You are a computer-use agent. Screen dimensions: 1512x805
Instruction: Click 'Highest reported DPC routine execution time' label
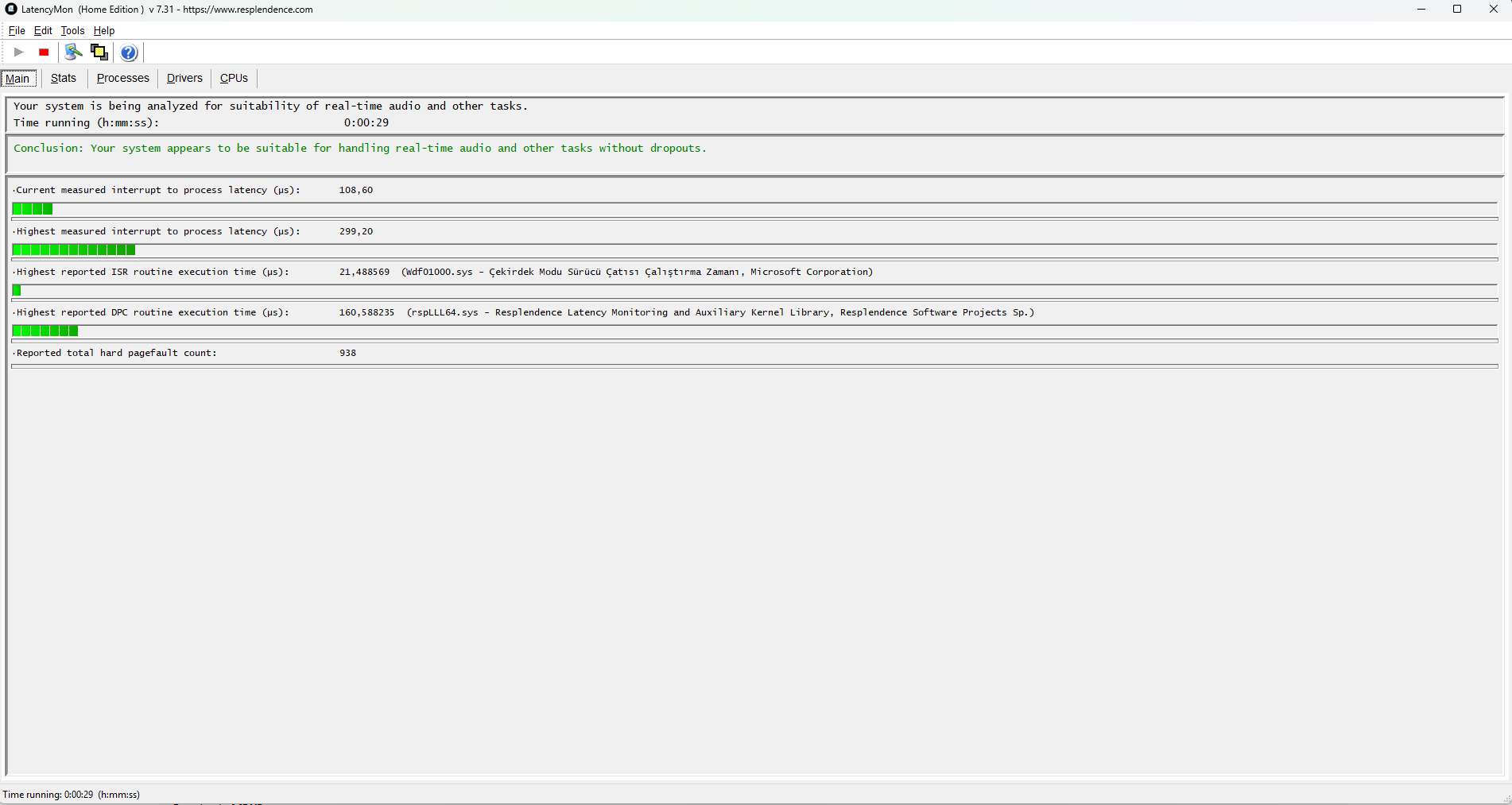pos(153,313)
